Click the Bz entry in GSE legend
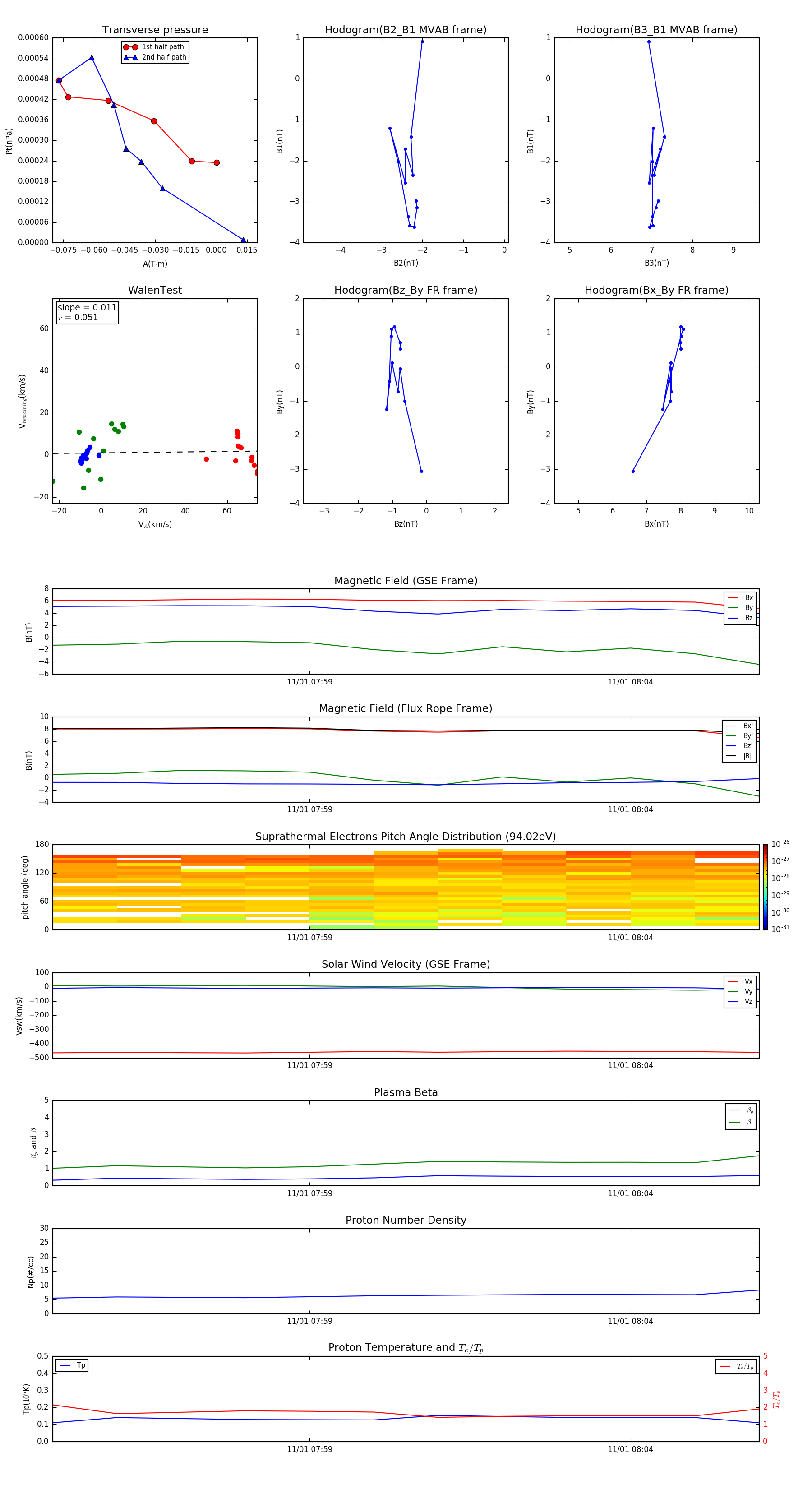812x1489 pixels. point(740,618)
